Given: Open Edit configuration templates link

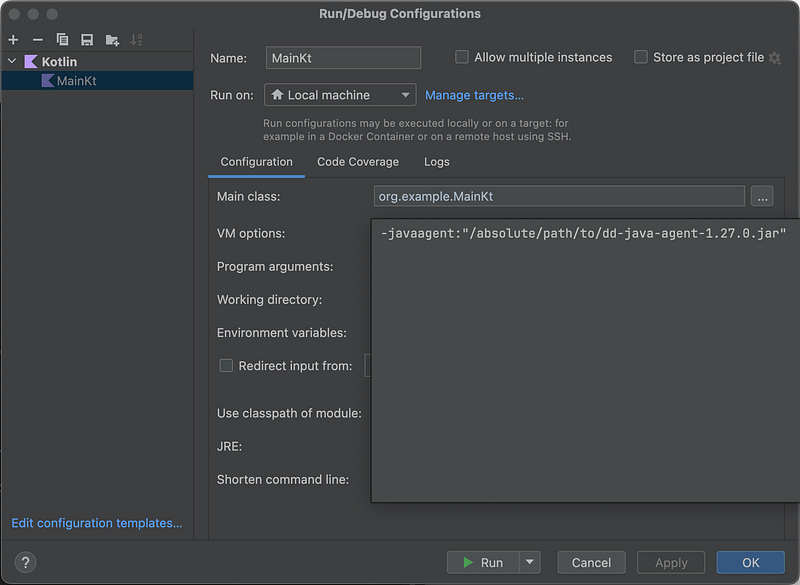Looking at the screenshot, I should [x=96, y=523].
